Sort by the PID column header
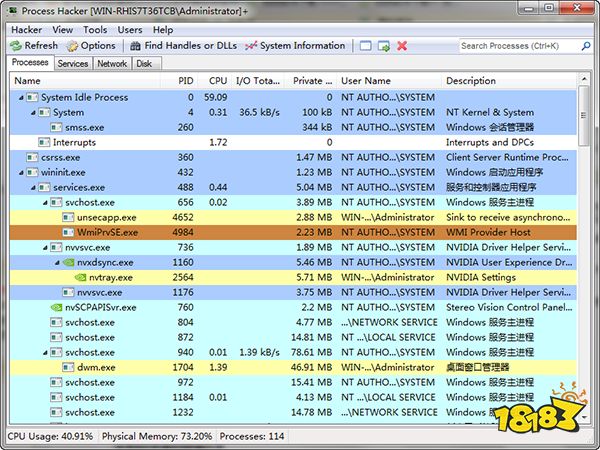This screenshot has width=600, height=450. coord(184,80)
